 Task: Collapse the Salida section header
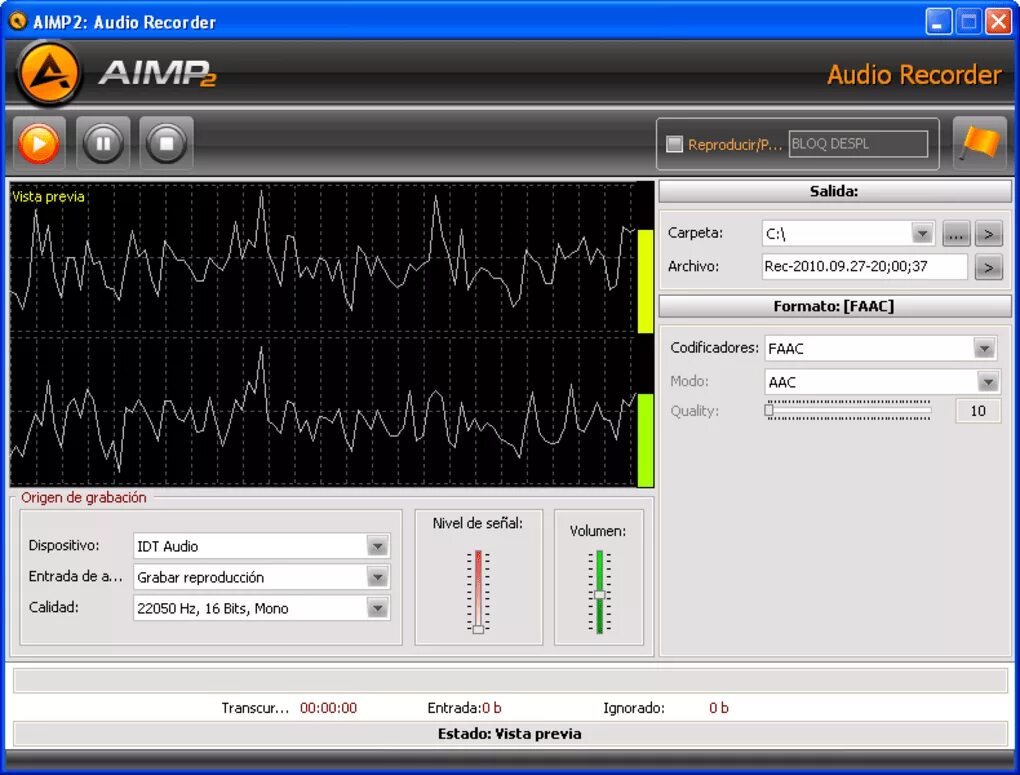(835, 191)
